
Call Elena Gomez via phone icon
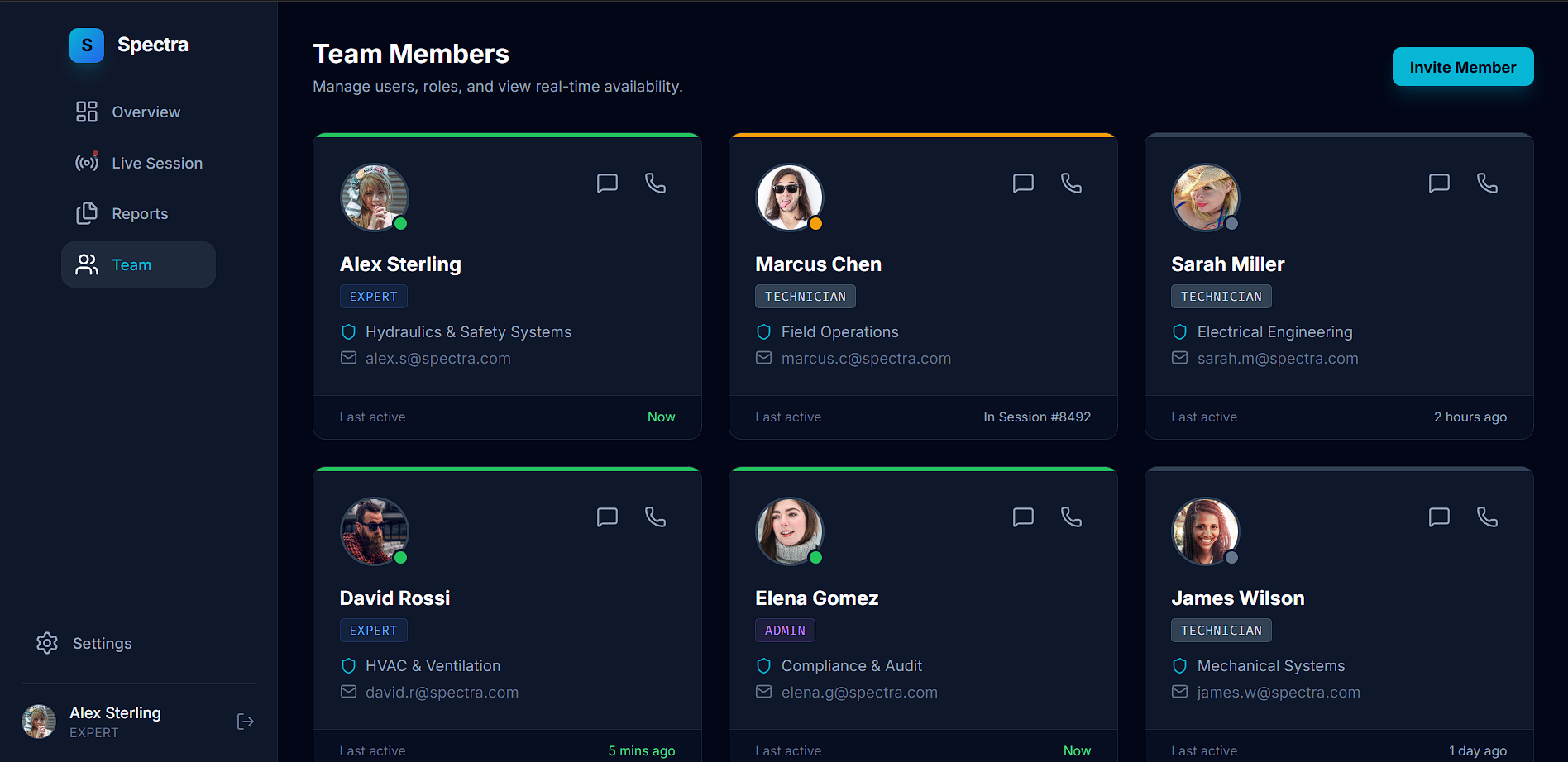(1071, 517)
